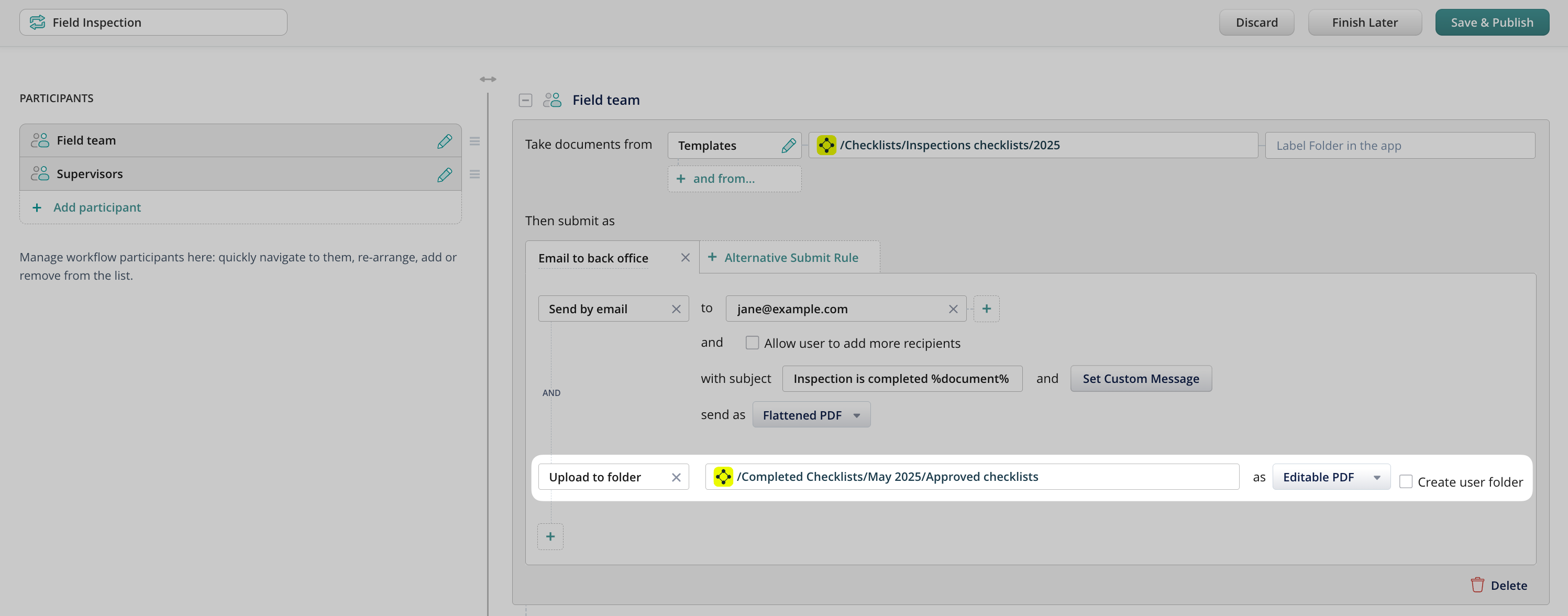This screenshot has height=616, width=1568.
Task: Enable Allow user to add more recipients
Action: (752, 343)
